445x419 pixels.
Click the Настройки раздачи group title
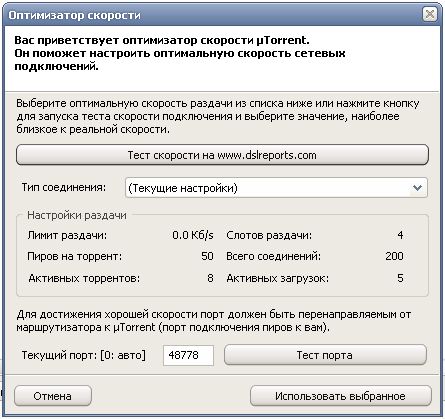[77, 215]
